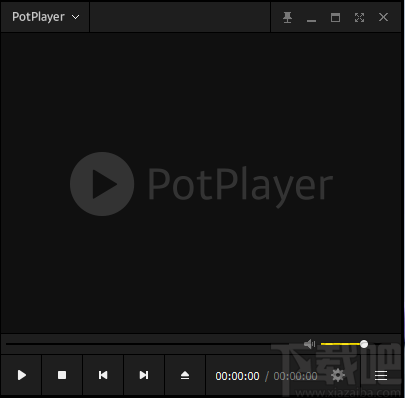Switch to fullscreen mode
The width and height of the screenshot is (405, 398).
pos(359,17)
